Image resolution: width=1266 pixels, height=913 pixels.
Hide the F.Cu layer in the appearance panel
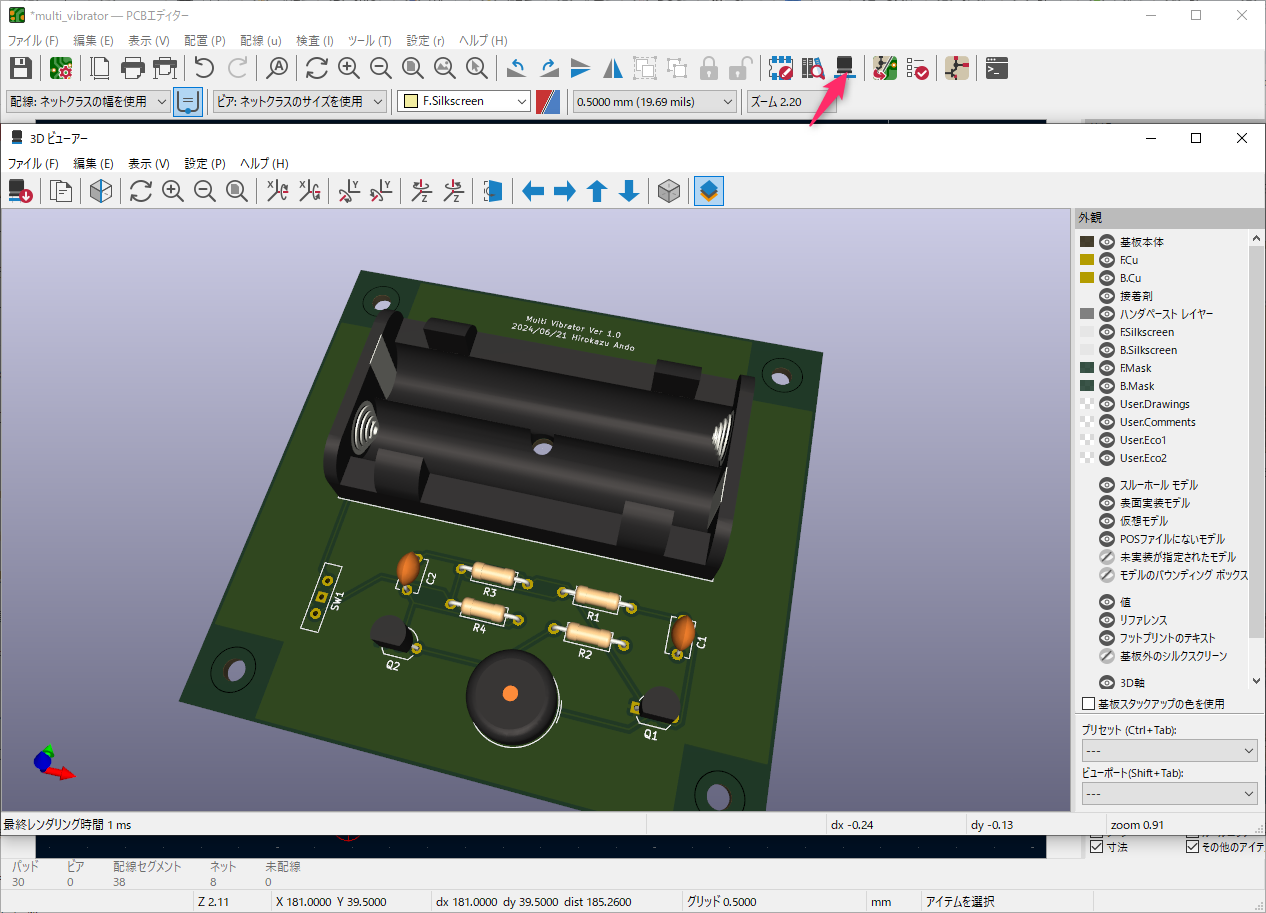click(x=1106, y=259)
